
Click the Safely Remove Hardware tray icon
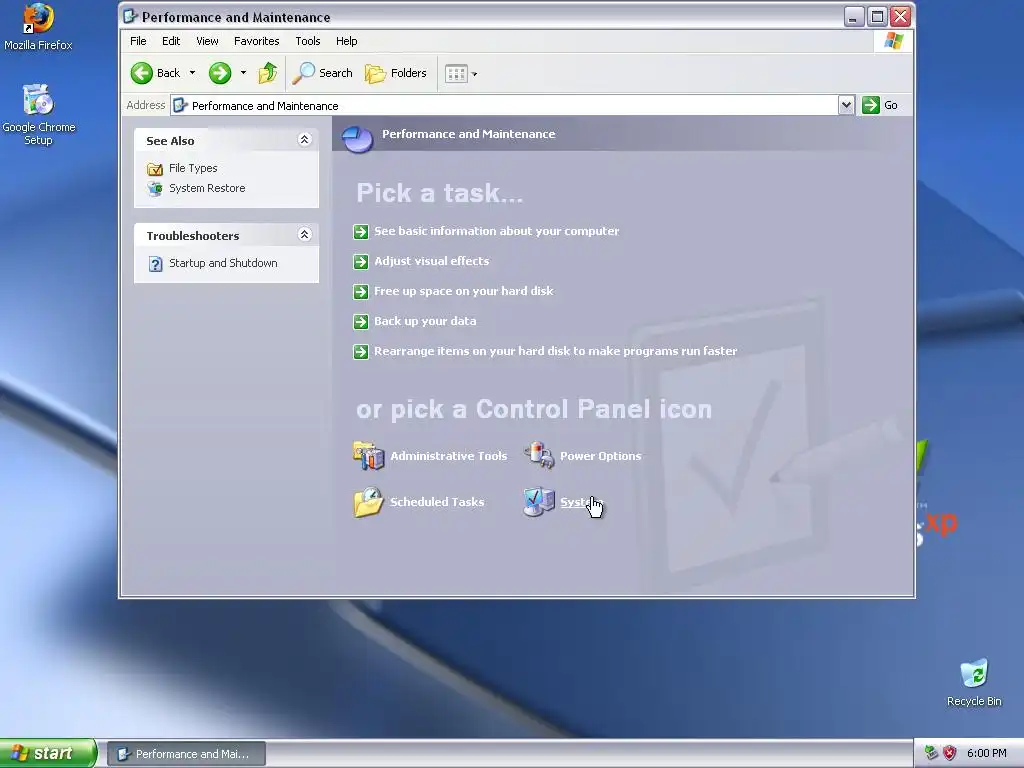931,753
